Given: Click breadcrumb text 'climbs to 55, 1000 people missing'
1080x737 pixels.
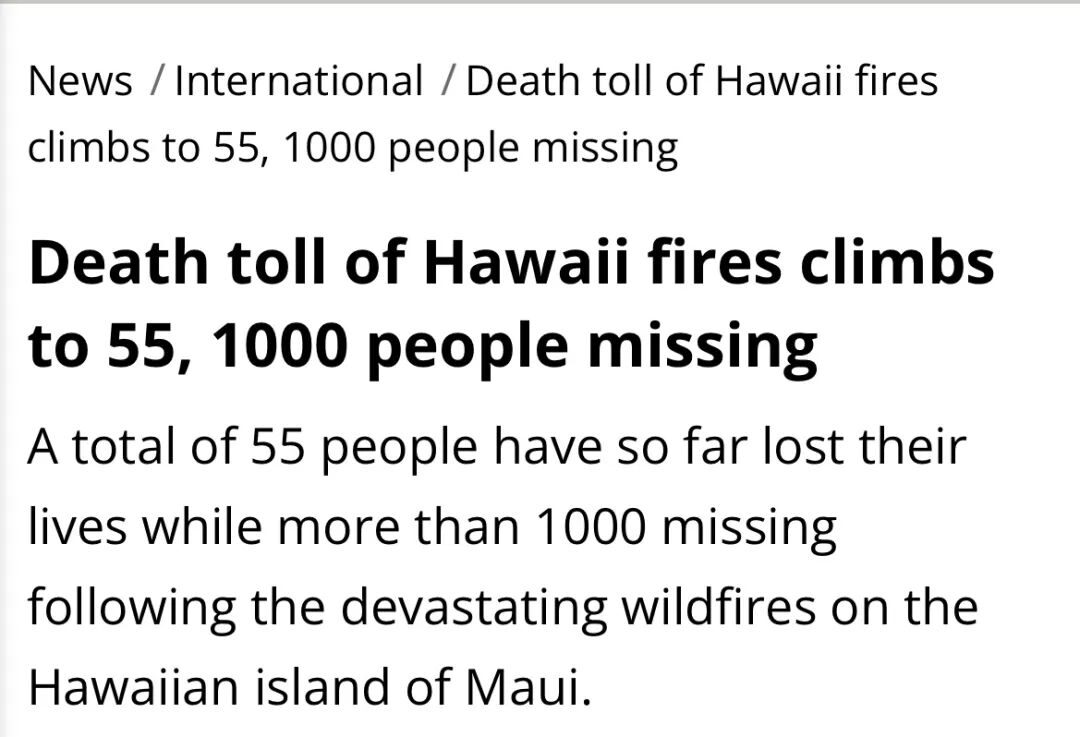Looking at the screenshot, I should click(x=353, y=148).
